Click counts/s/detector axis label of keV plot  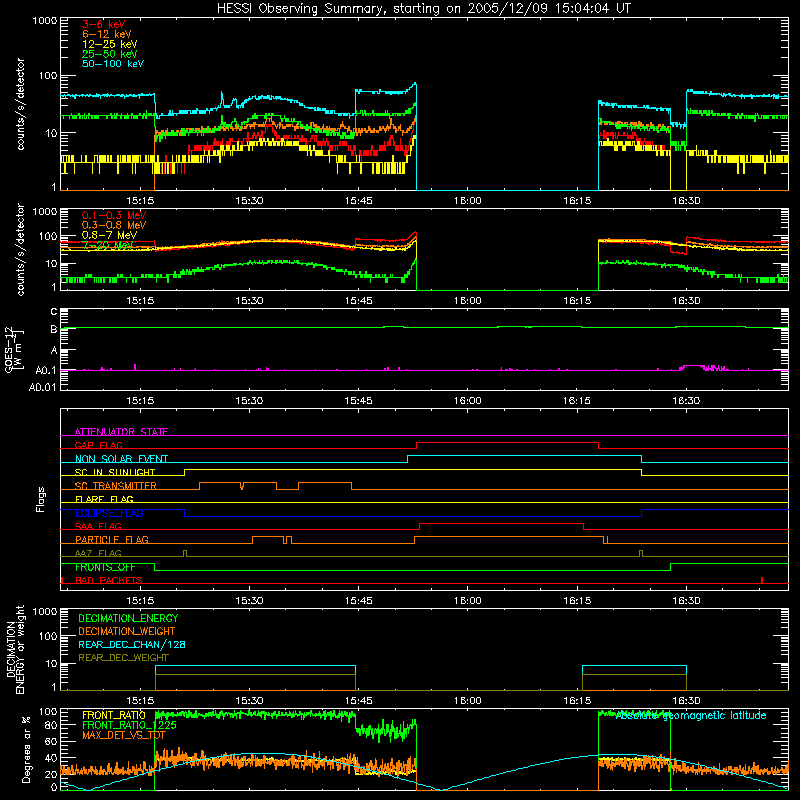point(20,104)
